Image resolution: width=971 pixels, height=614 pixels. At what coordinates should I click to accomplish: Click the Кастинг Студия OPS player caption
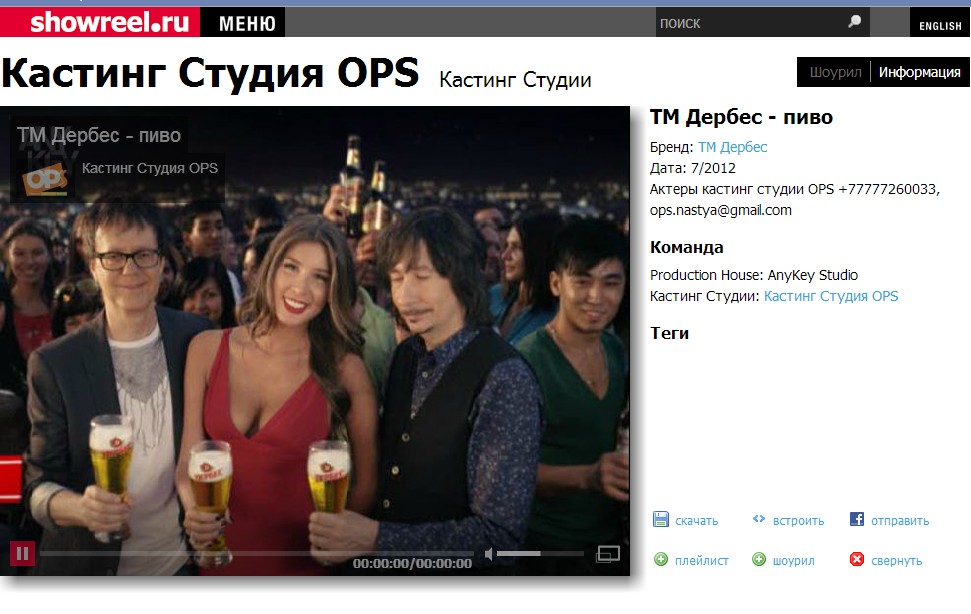click(x=150, y=168)
